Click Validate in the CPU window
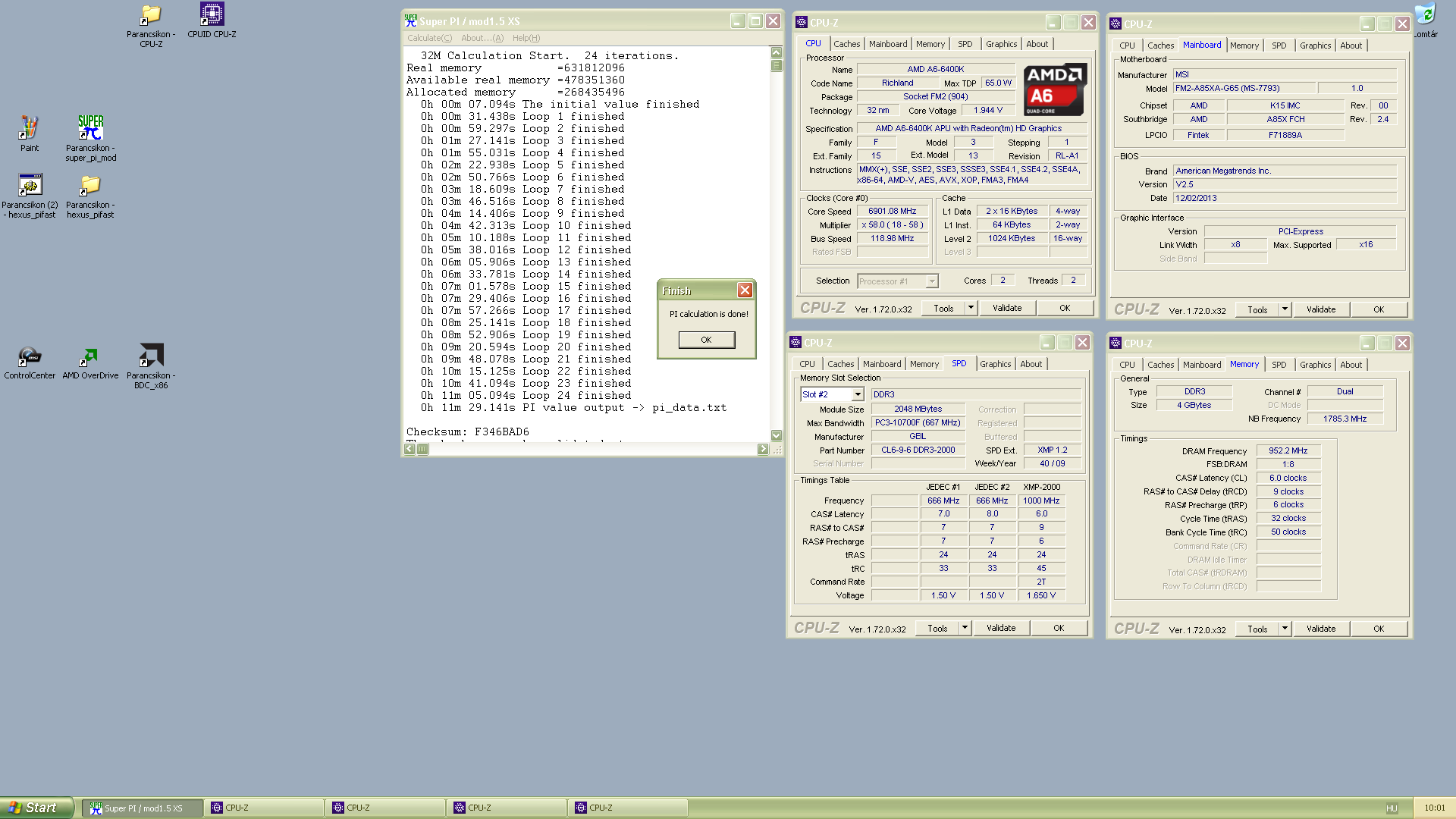The image size is (1456, 819). 1007,308
